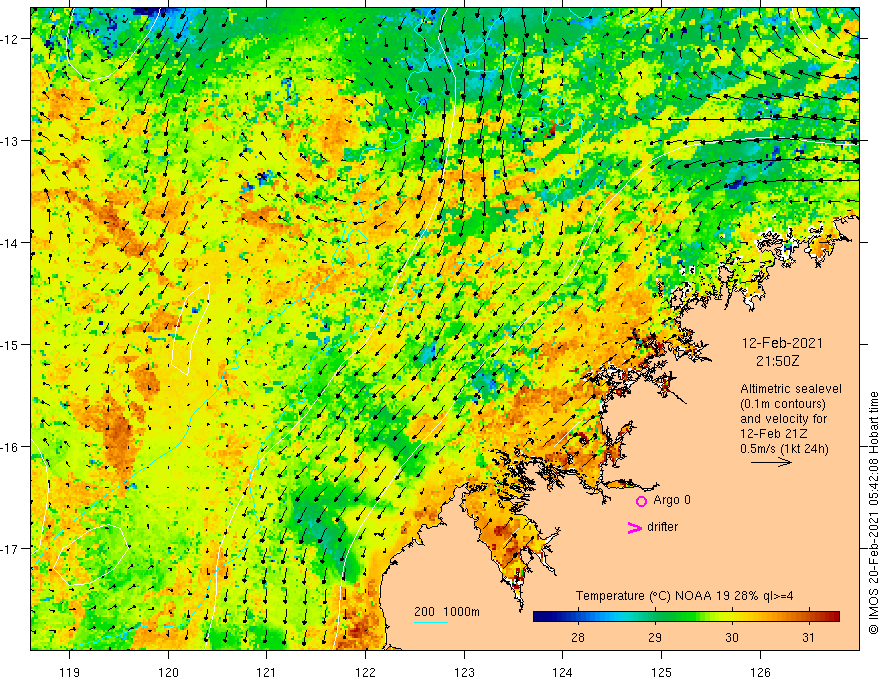Click the '-14' latitude axis label
Image resolution: width=880 pixels, height=680 pixels.
[x=11, y=243]
